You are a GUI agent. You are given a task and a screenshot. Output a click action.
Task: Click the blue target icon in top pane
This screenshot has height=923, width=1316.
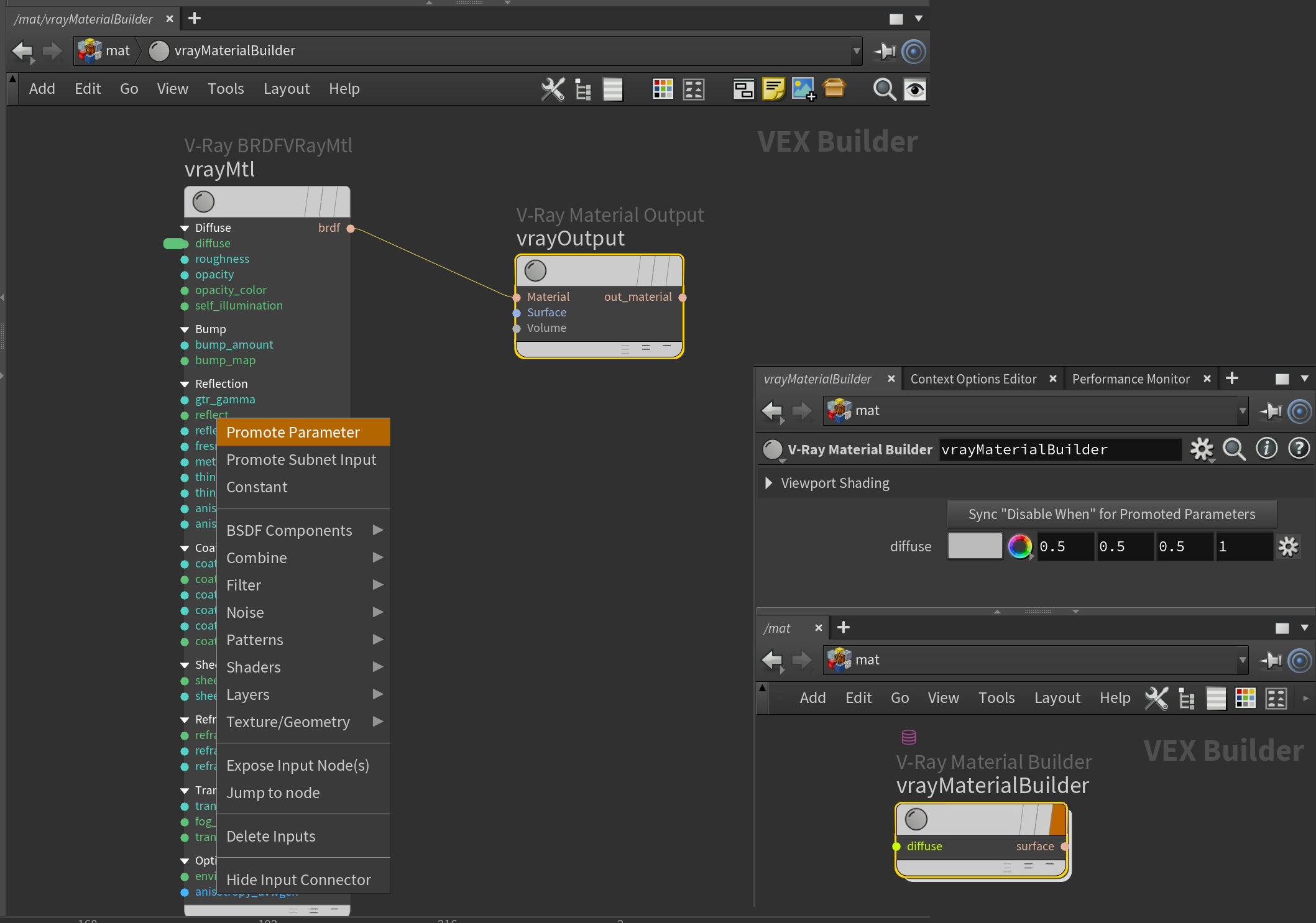pyautogui.click(x=914, y=51)
